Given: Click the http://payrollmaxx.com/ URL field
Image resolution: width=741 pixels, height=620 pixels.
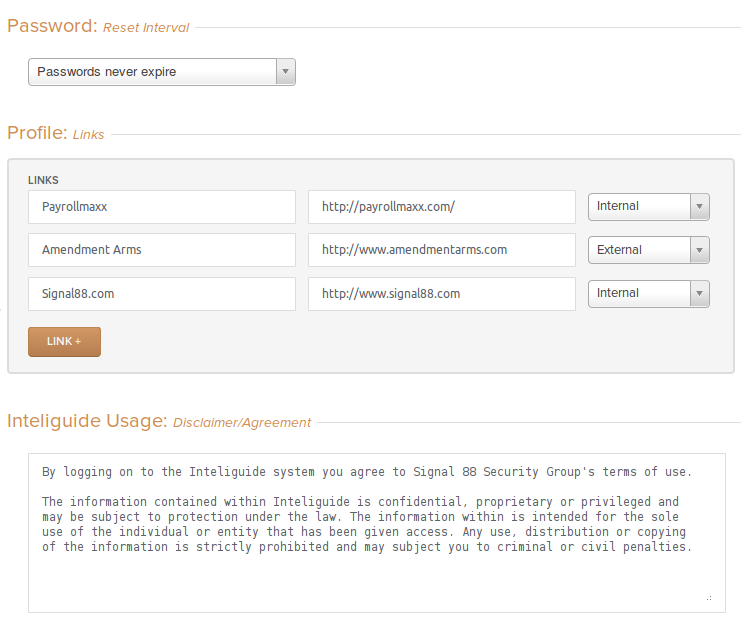Looking at the screenshot, I should (441, 207).
